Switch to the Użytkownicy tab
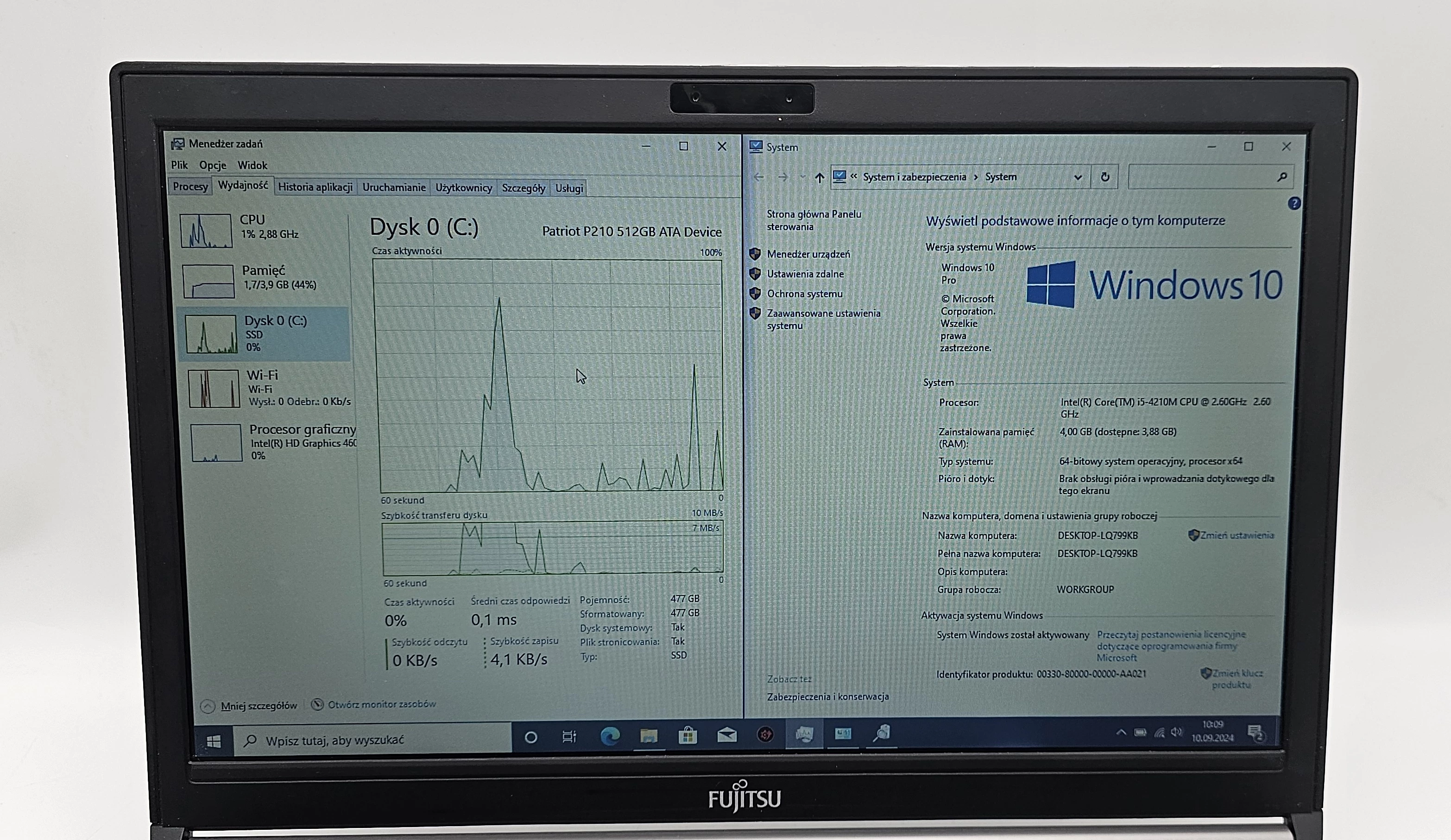1451x840 pixels. (463, 188)
